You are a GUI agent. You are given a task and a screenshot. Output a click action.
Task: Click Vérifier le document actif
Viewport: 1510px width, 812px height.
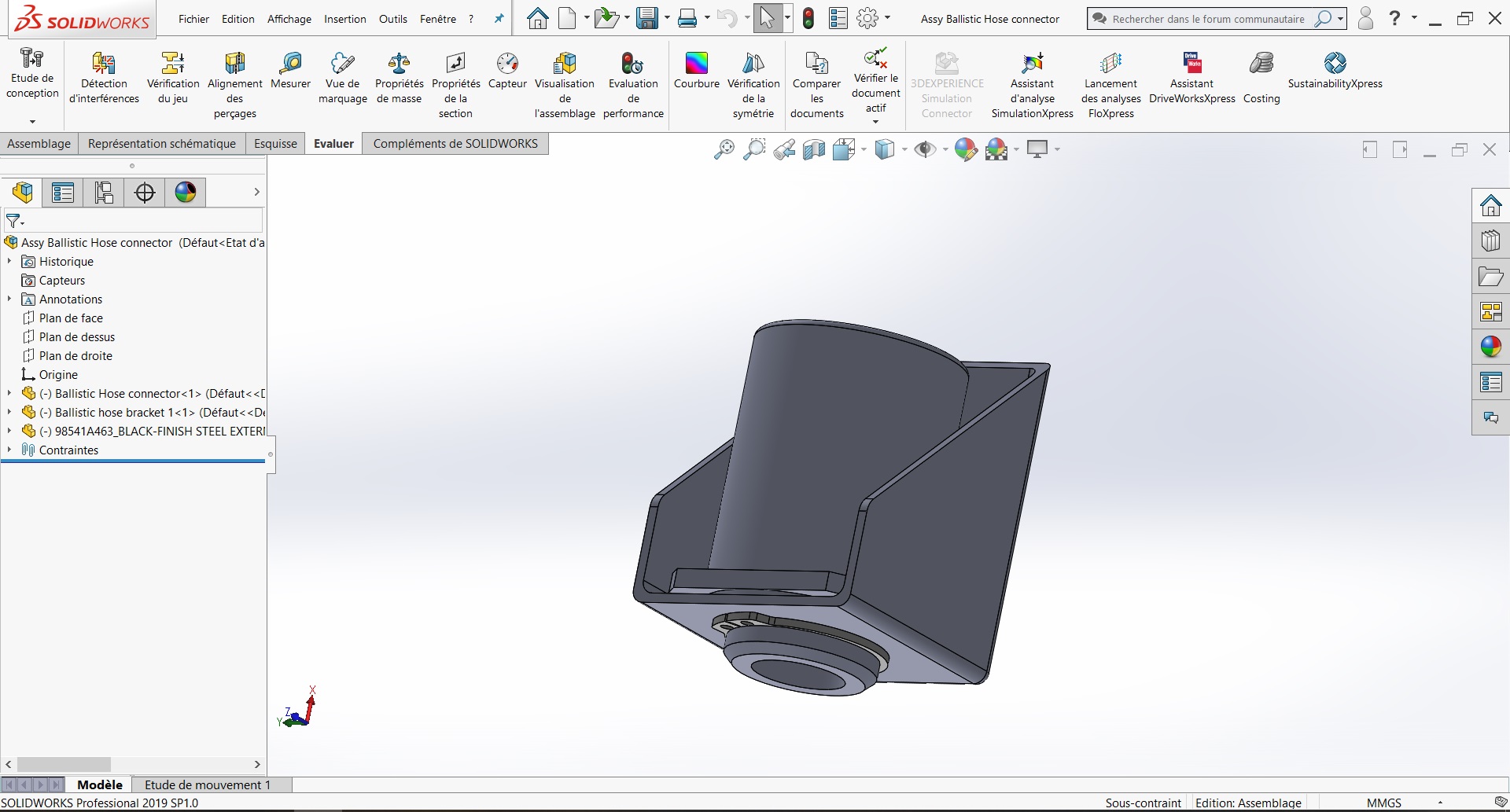coord(875,80)
